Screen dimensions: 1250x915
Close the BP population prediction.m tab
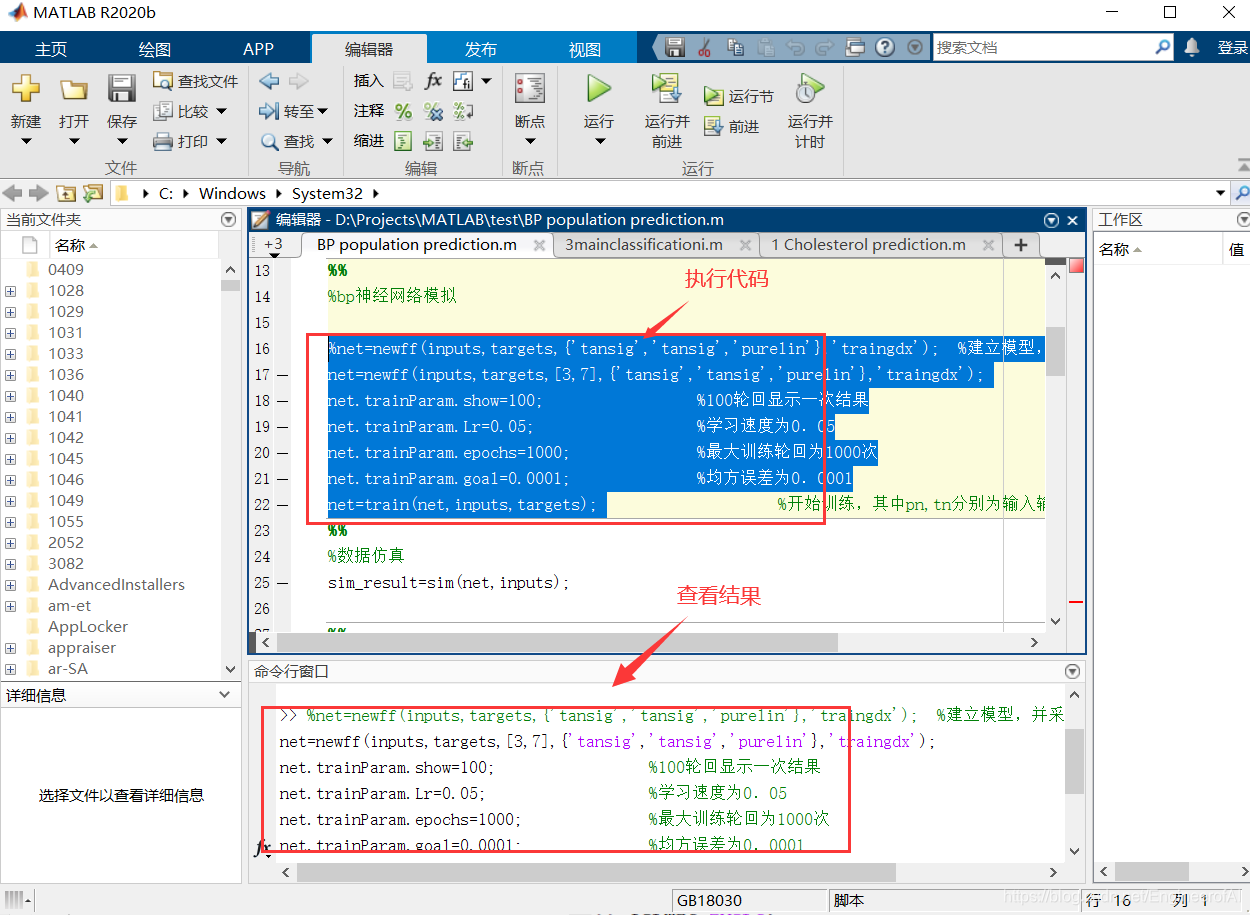coord(539,245)
